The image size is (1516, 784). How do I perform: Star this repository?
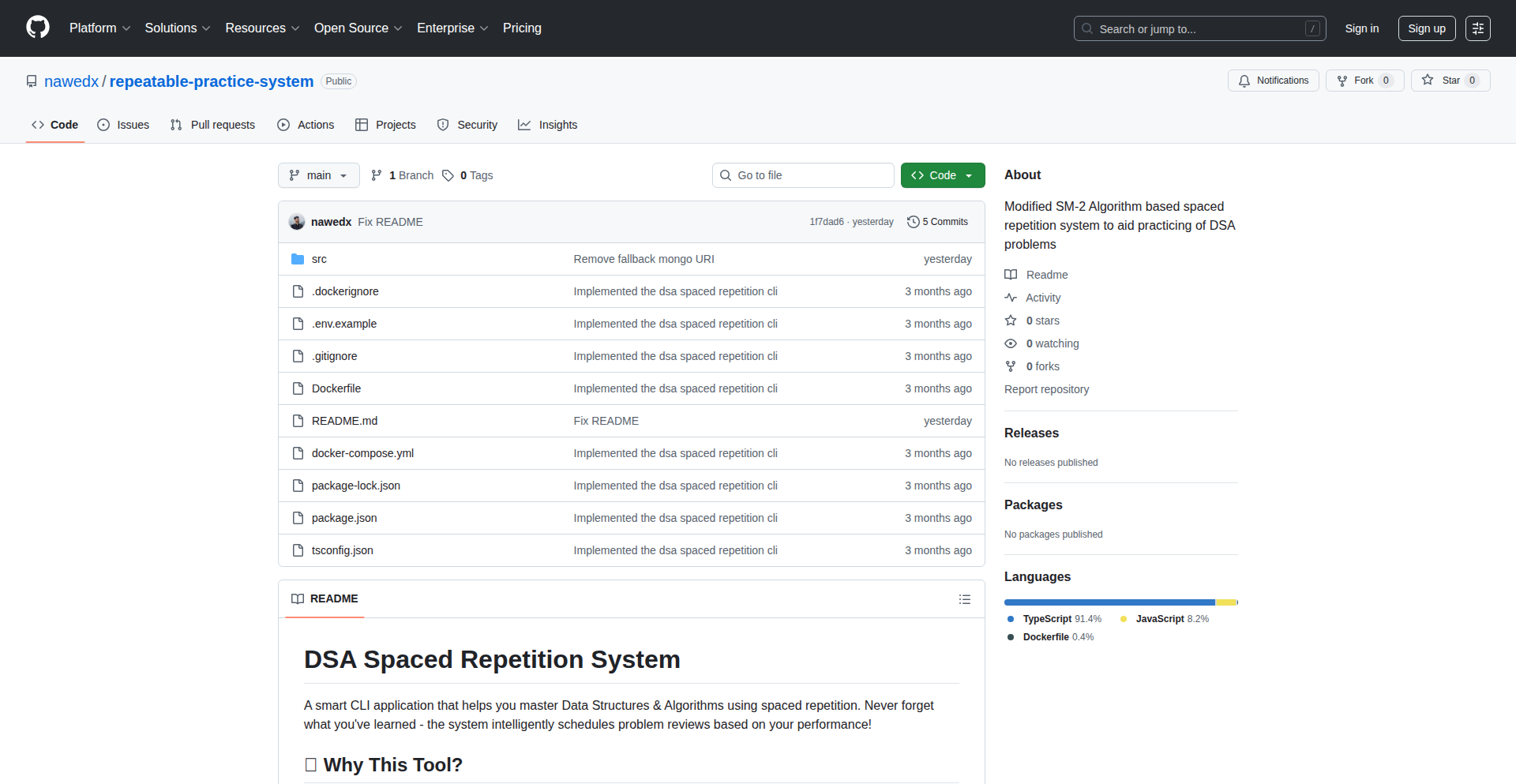tap(1442, 81)
